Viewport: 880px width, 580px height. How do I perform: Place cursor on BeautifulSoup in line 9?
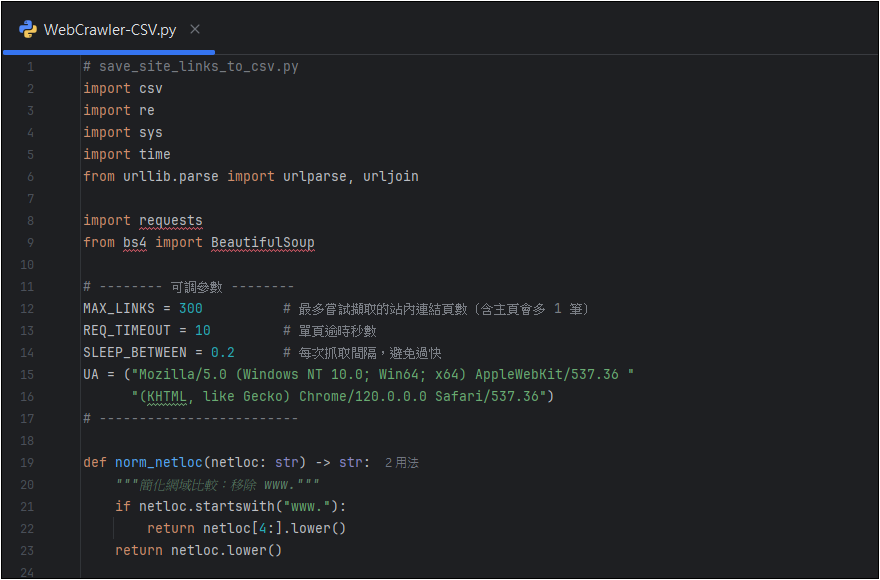click(x=263, y=242)
